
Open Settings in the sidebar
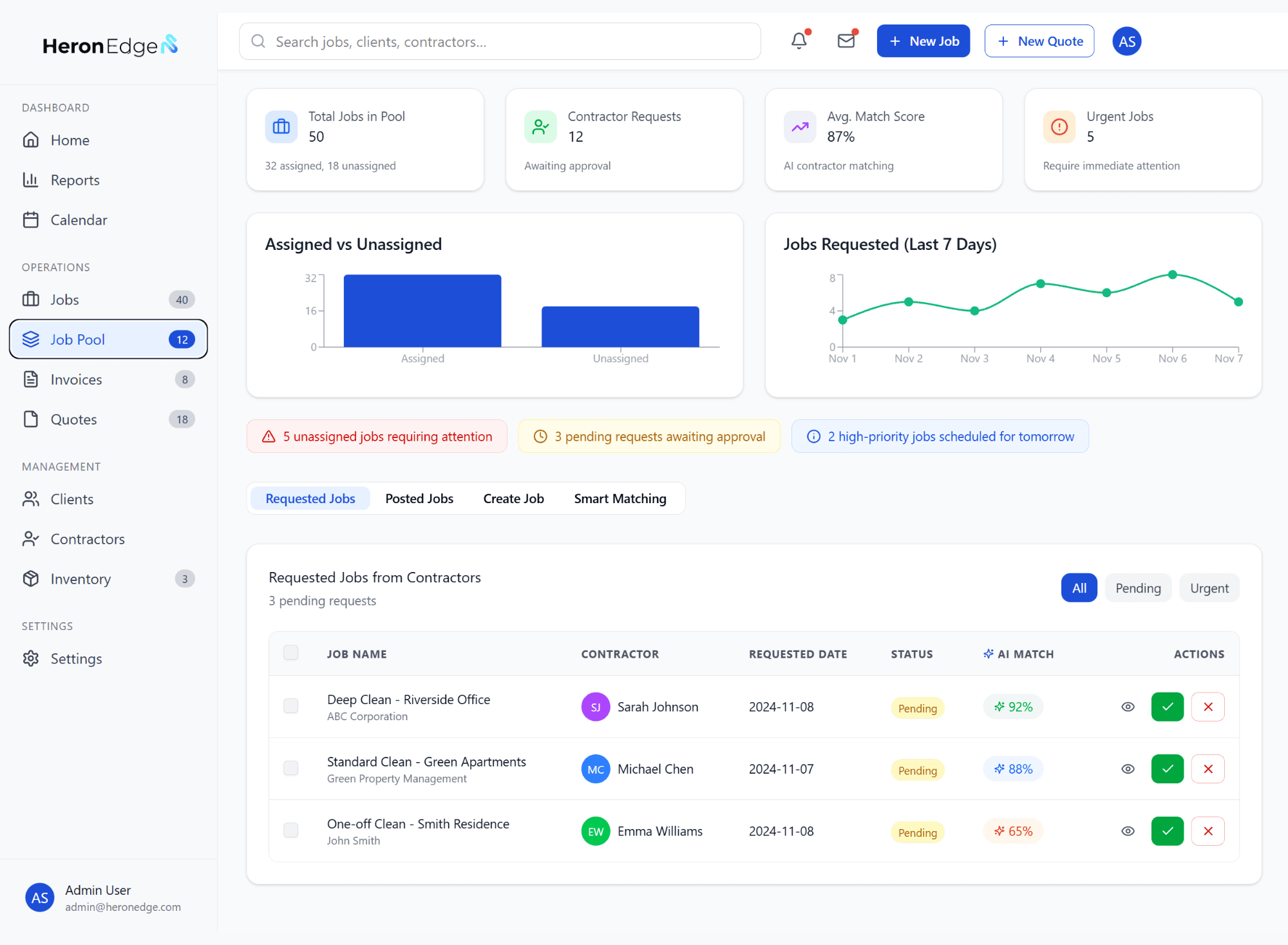pos(108,659)
